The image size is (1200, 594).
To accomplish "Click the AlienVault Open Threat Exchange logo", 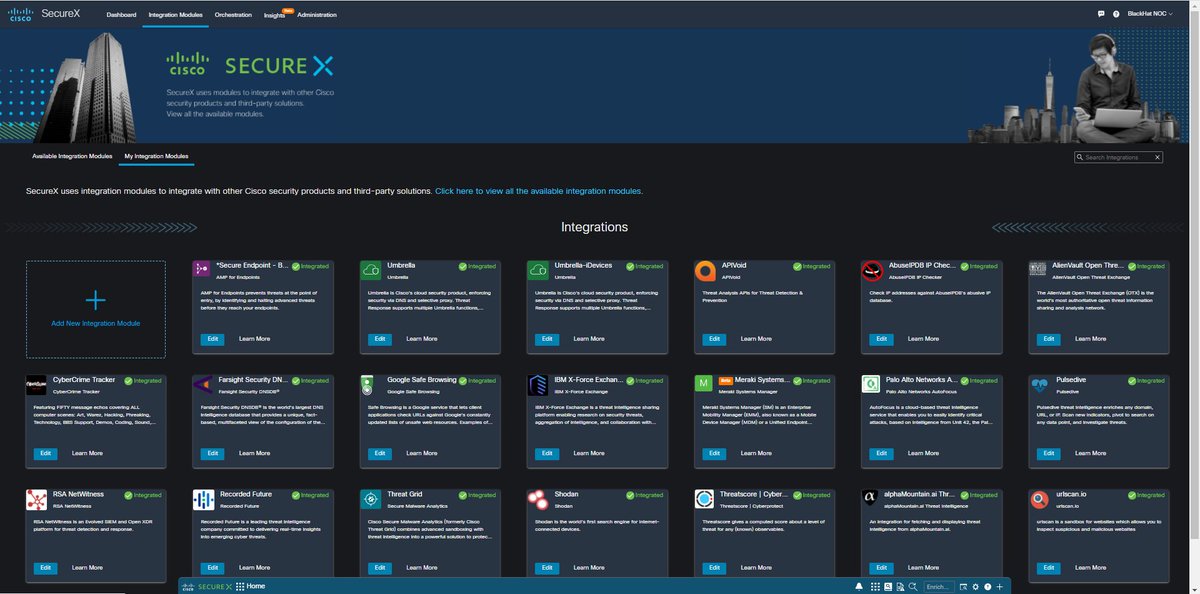I will (1037, 270).
